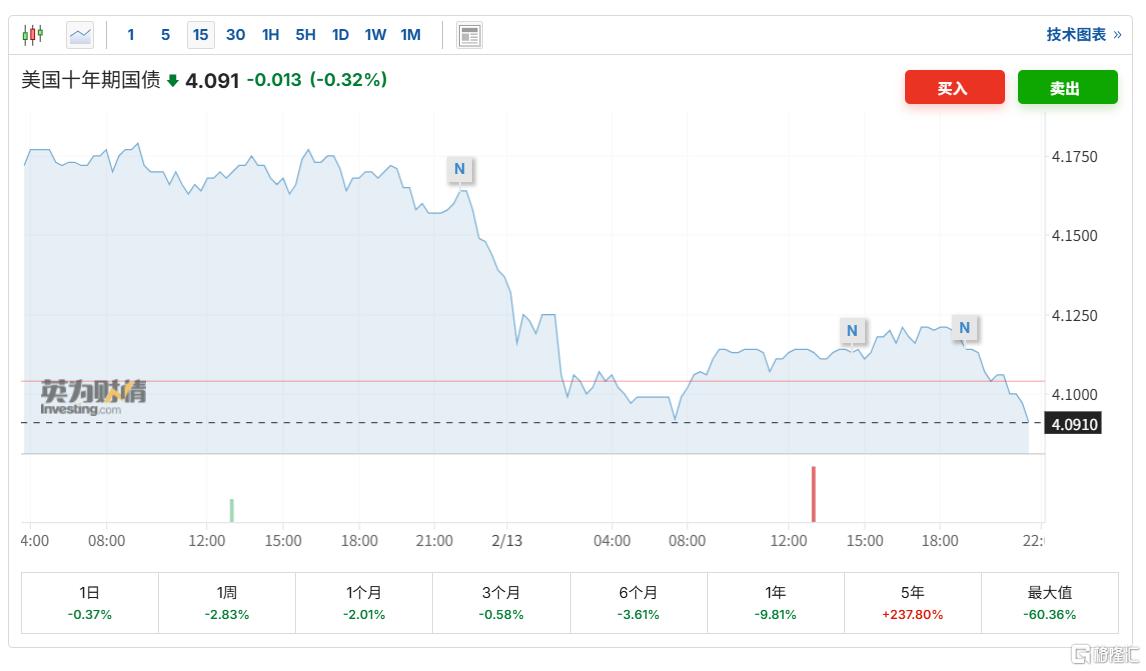Click the N news marker near 15:00
The height and width of the screenshot is (671, 1146).
pyautogui.click(x=852, y=330)
